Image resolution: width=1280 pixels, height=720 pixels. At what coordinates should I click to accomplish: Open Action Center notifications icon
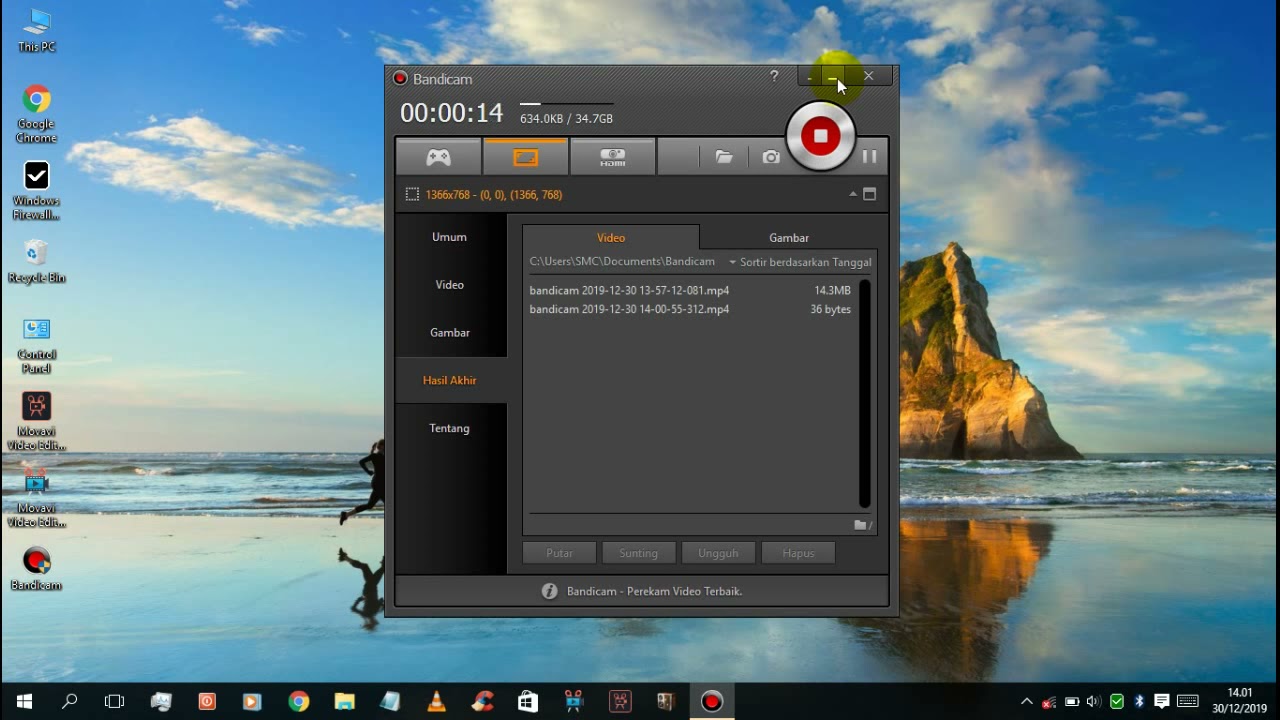1161,702
